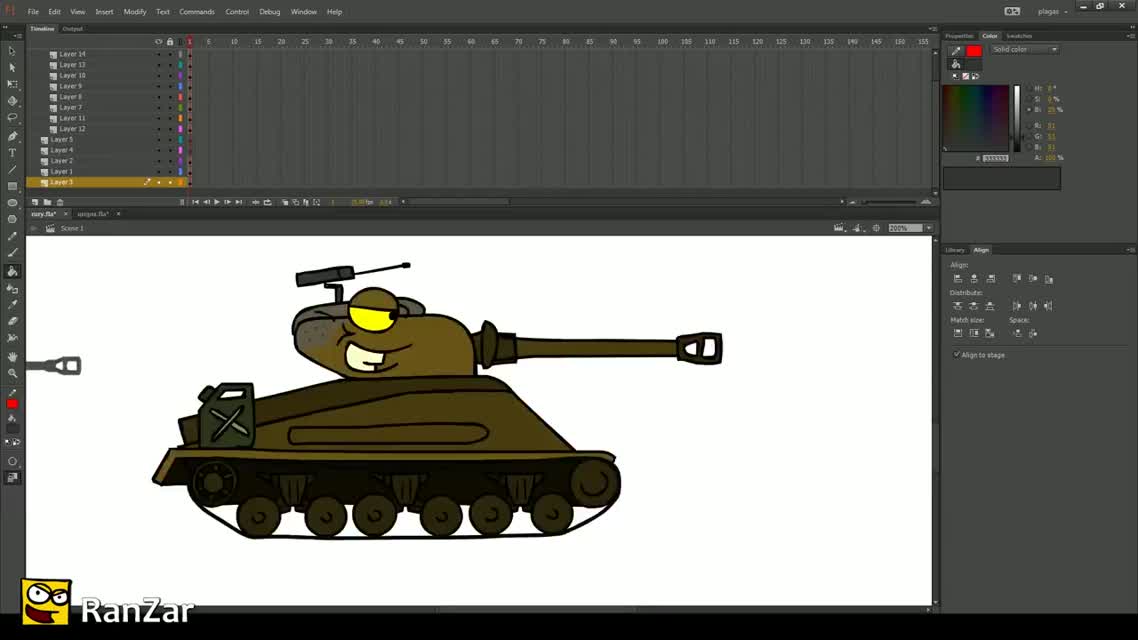The image size is (1138, 640).
Task: Select the Subselection tool in the toolbar
Action: coord(12,67)
